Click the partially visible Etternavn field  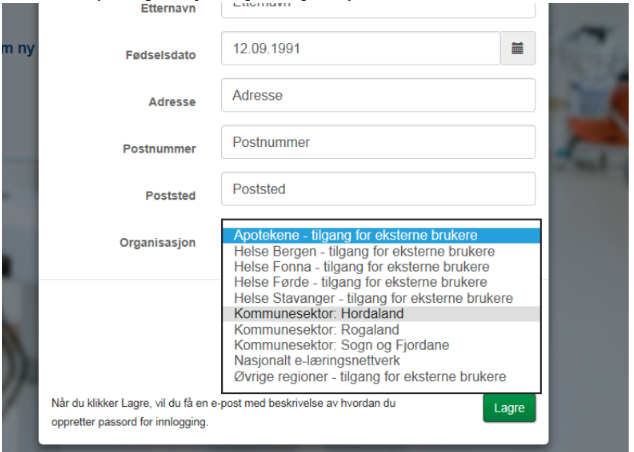pos(378,9)
